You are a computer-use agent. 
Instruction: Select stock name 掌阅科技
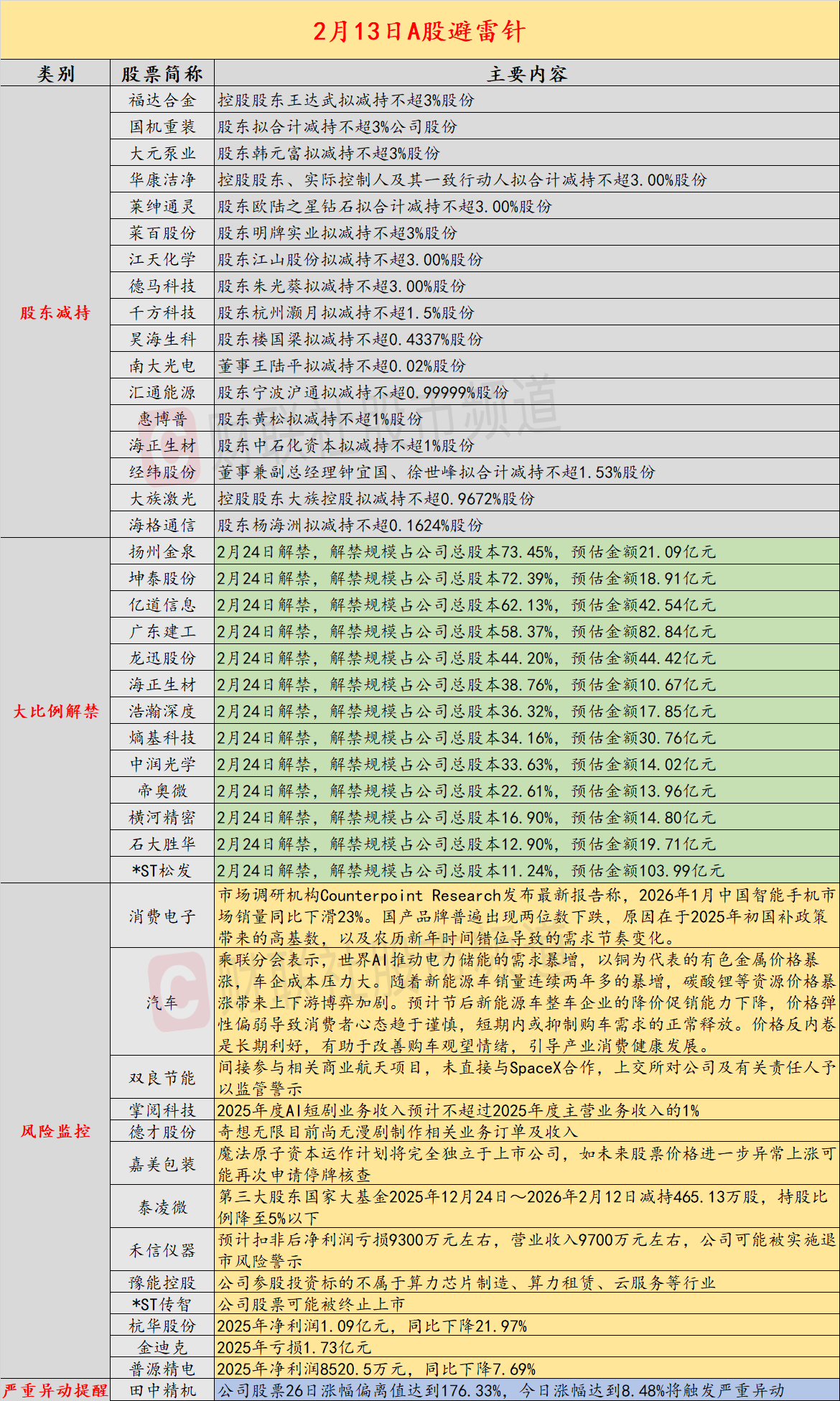[x=162, y=1111]
